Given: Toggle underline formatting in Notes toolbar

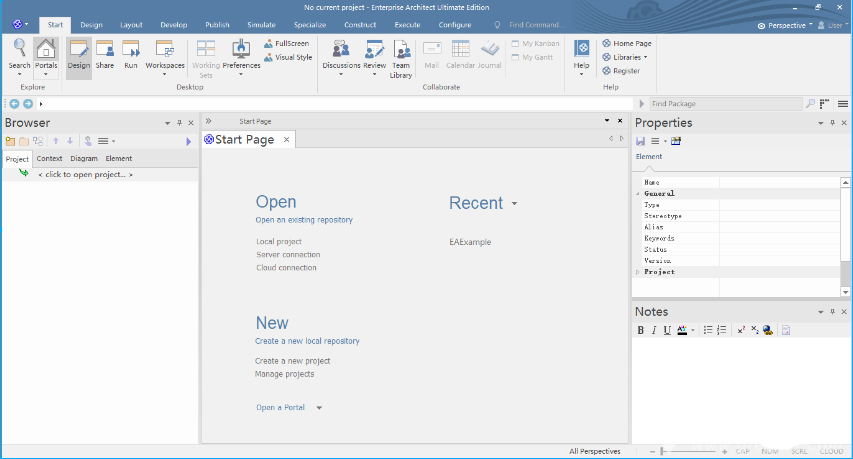Looking at the screenshot, I should [x=667, y=330].
